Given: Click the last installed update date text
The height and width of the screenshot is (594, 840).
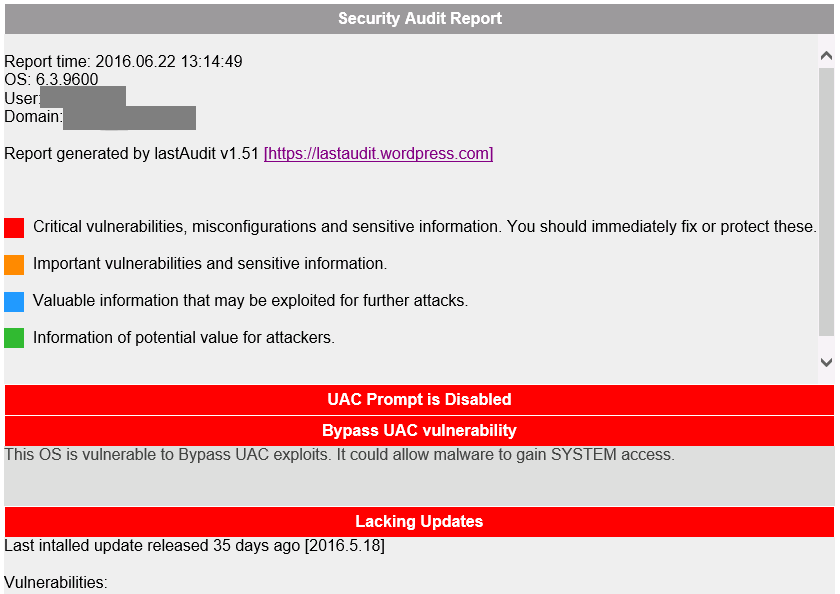Looking at the screenshot, I should (194, 546).
